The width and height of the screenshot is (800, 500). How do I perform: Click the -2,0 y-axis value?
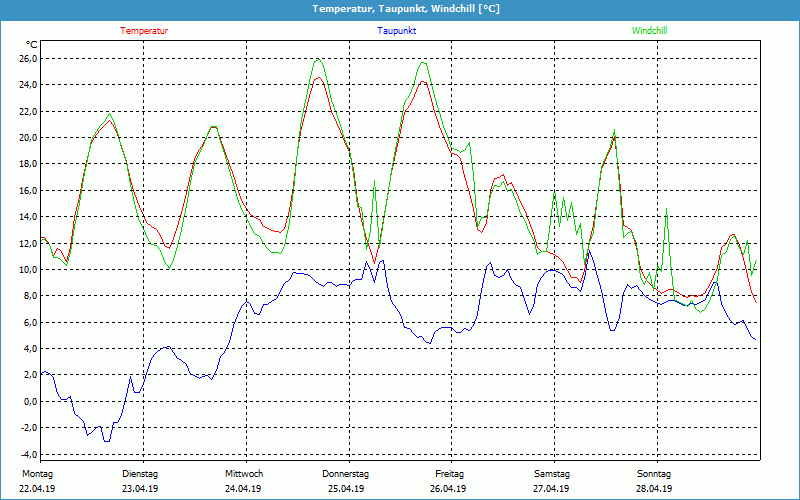[29, 428]
